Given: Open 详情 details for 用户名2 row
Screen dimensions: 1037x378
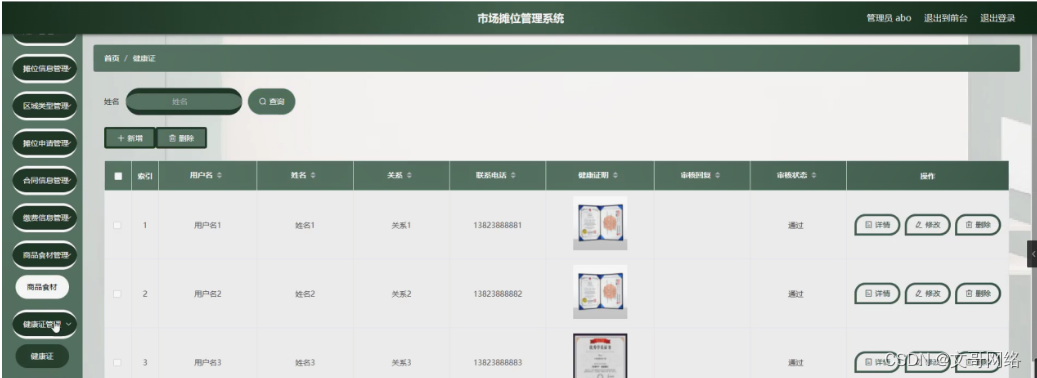Looking at the screenshot, I should 877,293.
